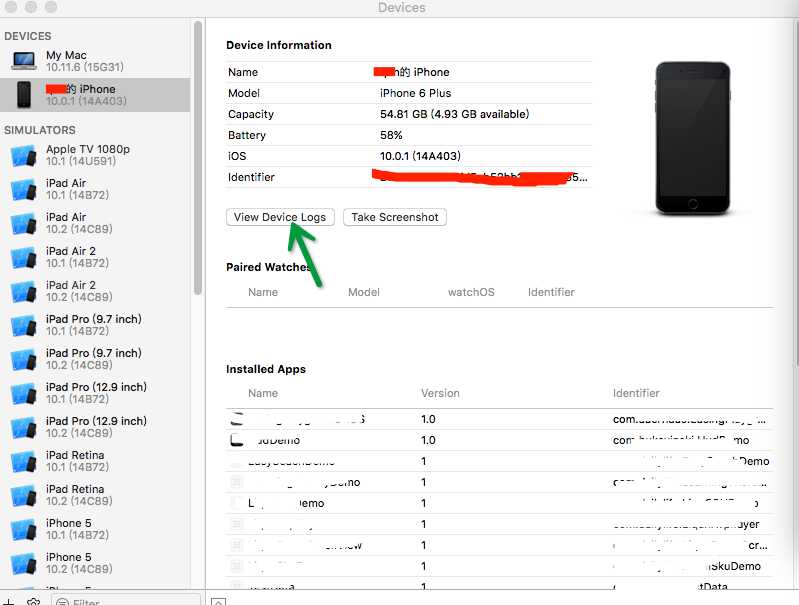This screenshot has width=799, height=605.
Task: Open the gear actions menu below the sidebar
Action: (x=34, y=602)
